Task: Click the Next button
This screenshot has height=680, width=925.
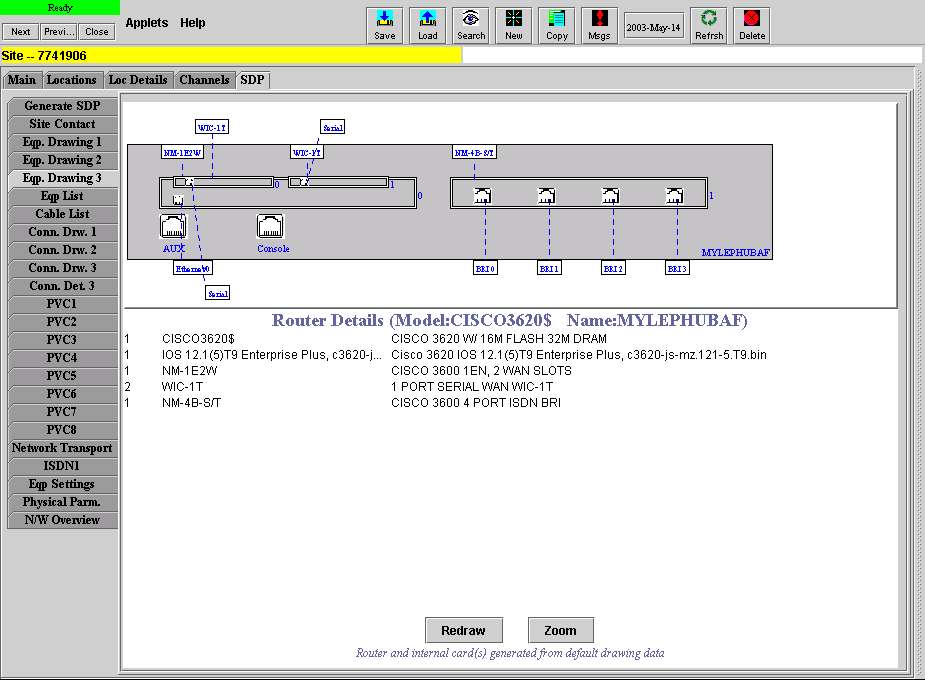Action: coord(21,32)
